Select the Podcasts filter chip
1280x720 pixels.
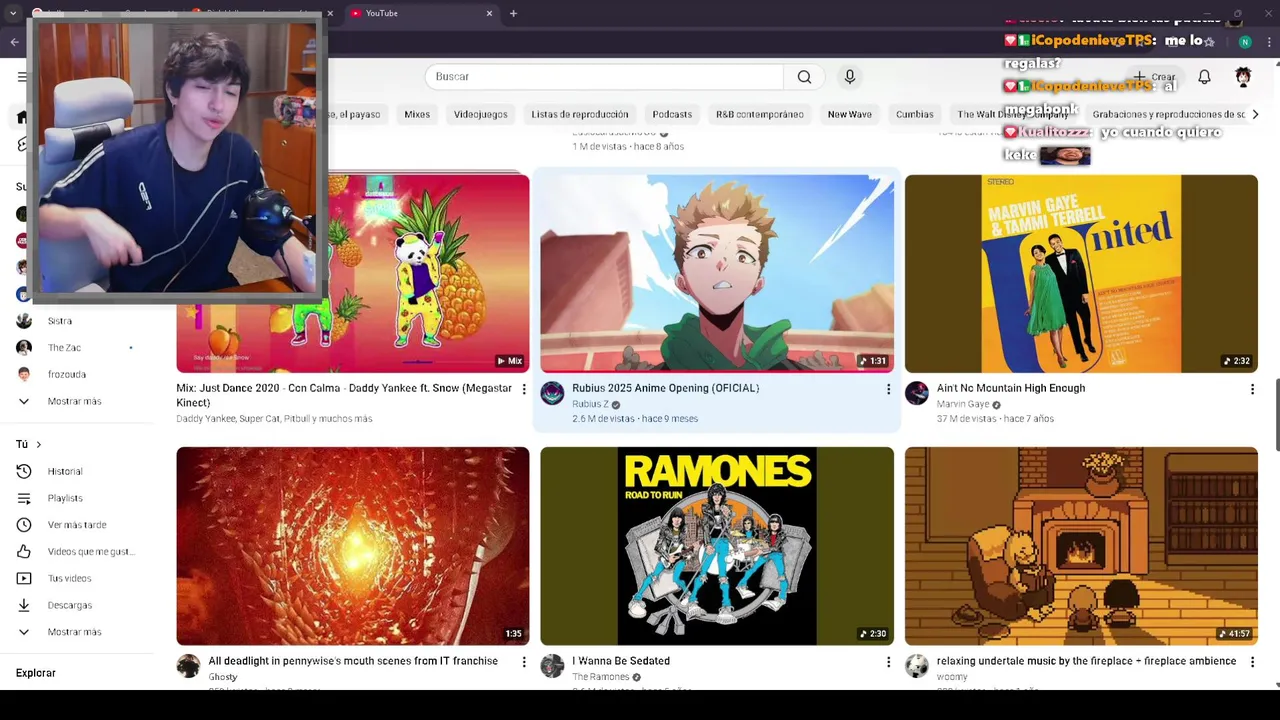tap(672, 114)
